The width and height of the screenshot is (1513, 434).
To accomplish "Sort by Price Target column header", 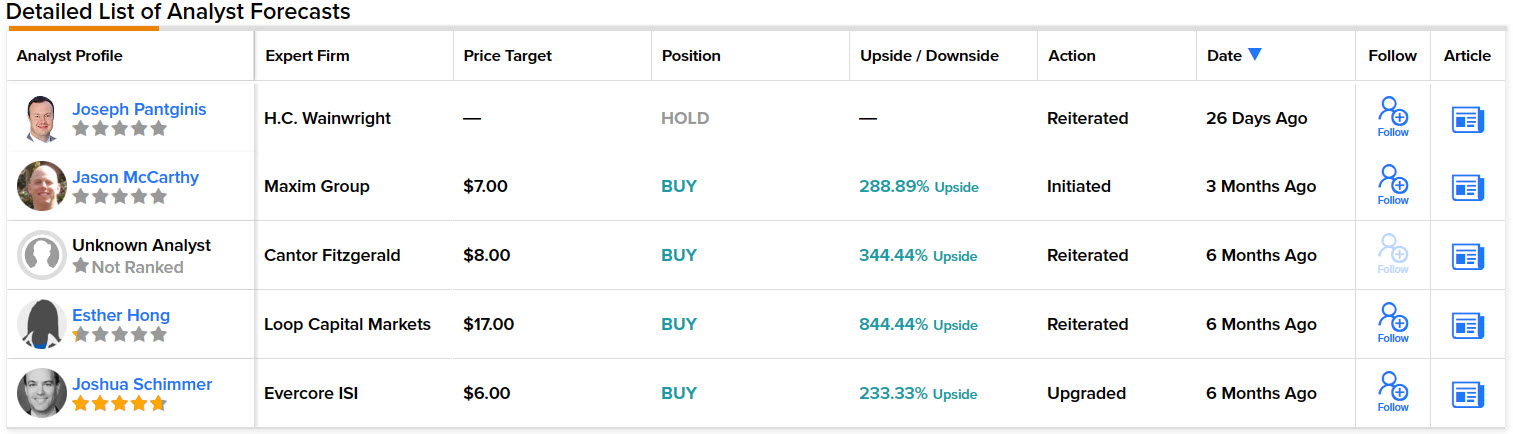I will pos(507,56).
